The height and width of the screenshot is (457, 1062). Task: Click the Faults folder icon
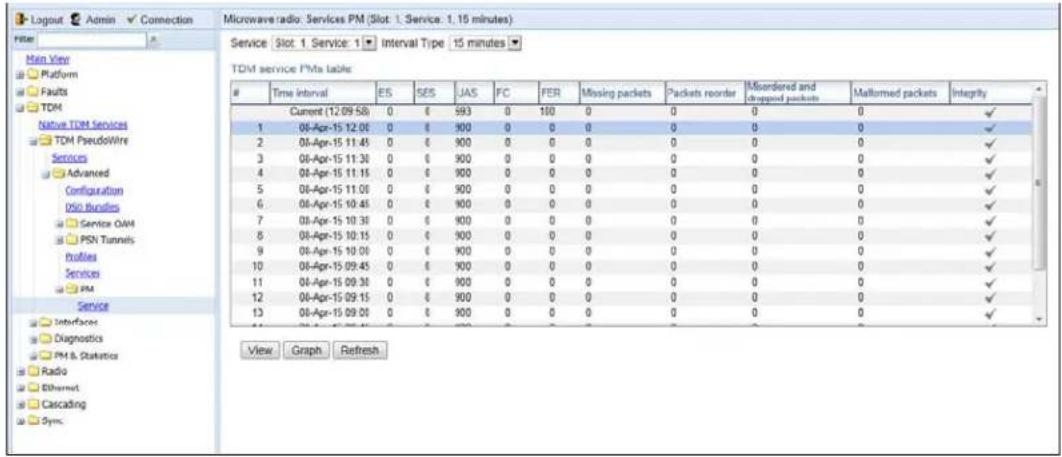pos(31,91)
